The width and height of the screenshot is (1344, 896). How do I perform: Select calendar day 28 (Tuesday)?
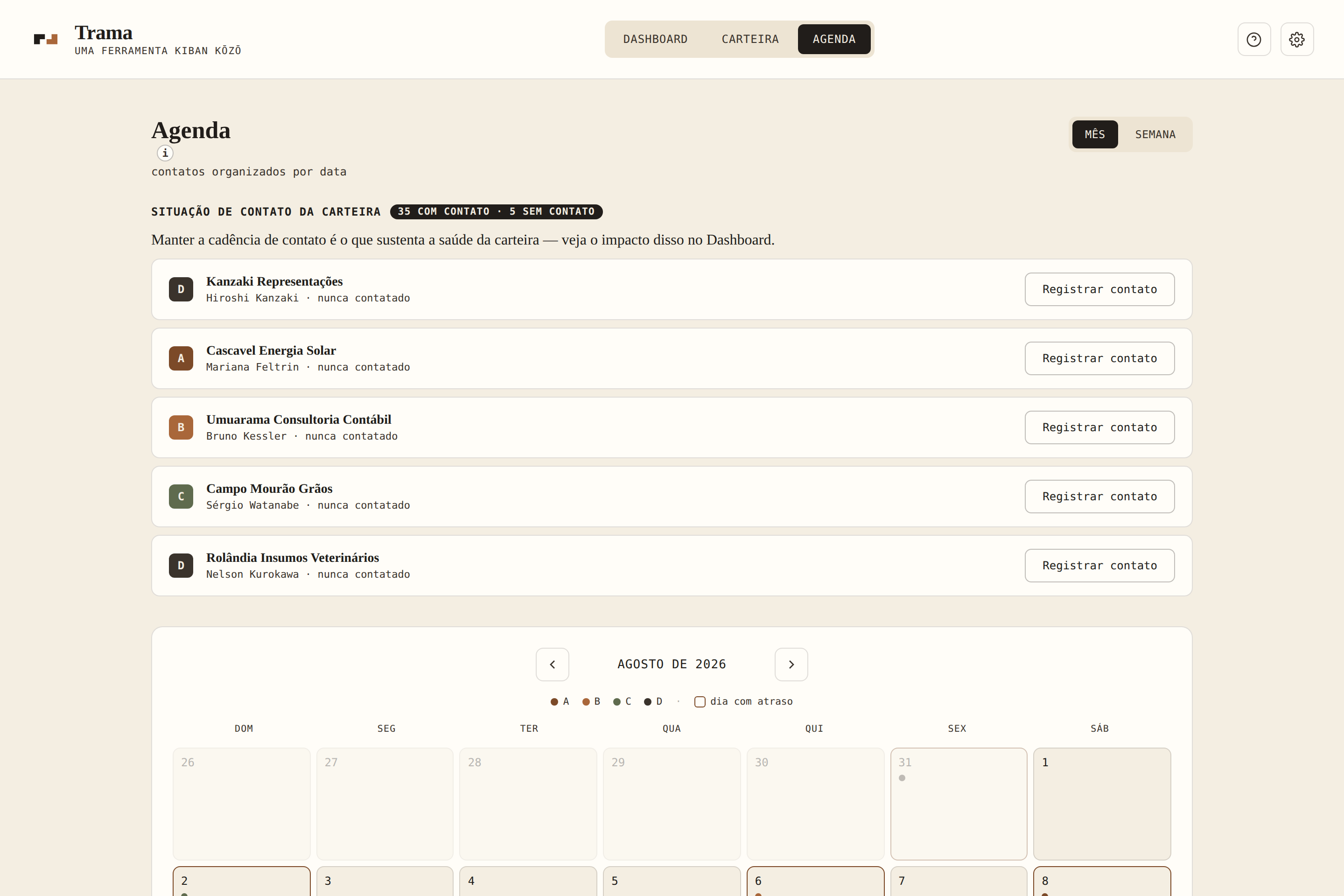coord(529,804)
